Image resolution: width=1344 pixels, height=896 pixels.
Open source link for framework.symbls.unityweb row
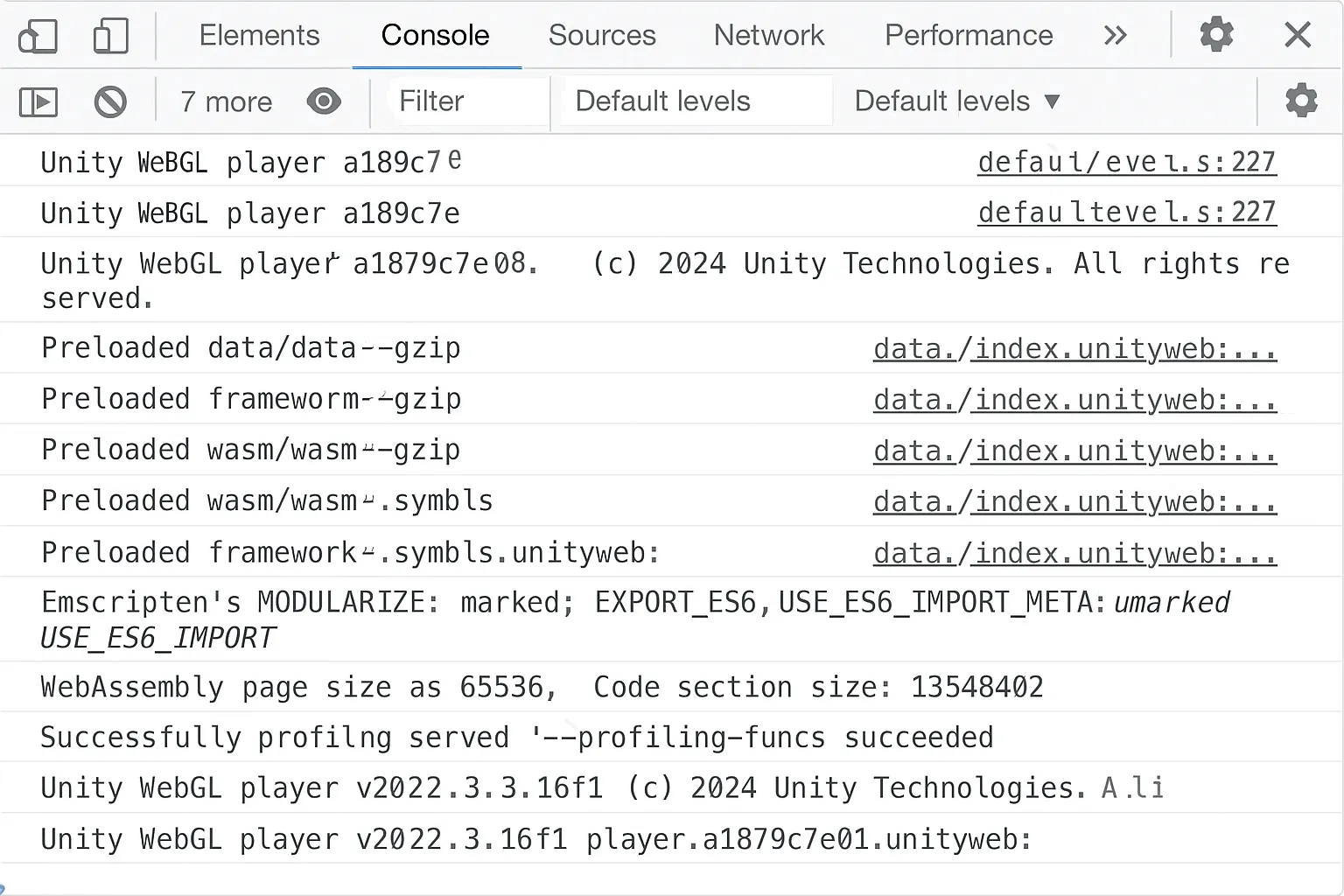click(x=1074, y=553)
